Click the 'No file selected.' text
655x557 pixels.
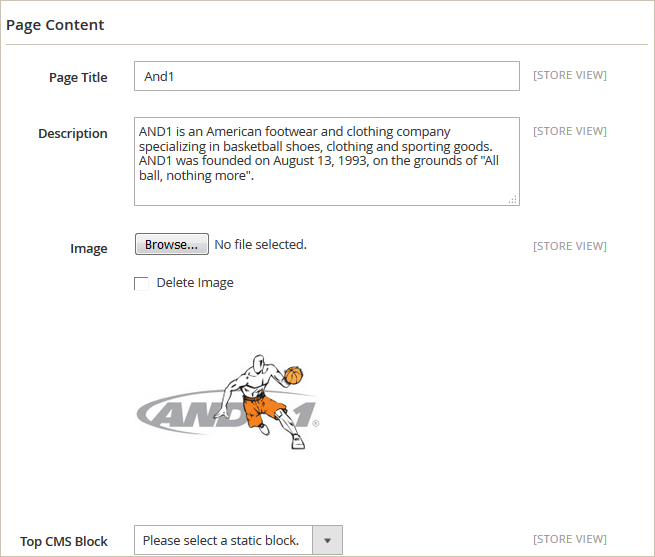260,244
